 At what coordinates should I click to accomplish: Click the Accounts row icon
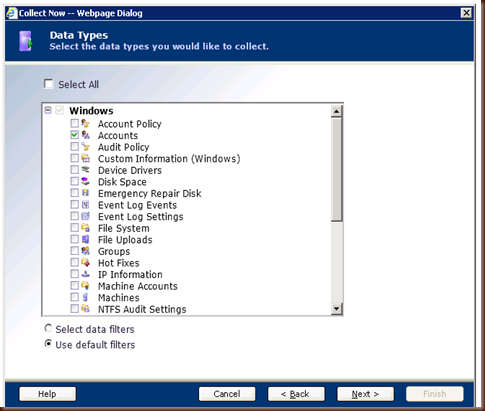coord(86,135)
